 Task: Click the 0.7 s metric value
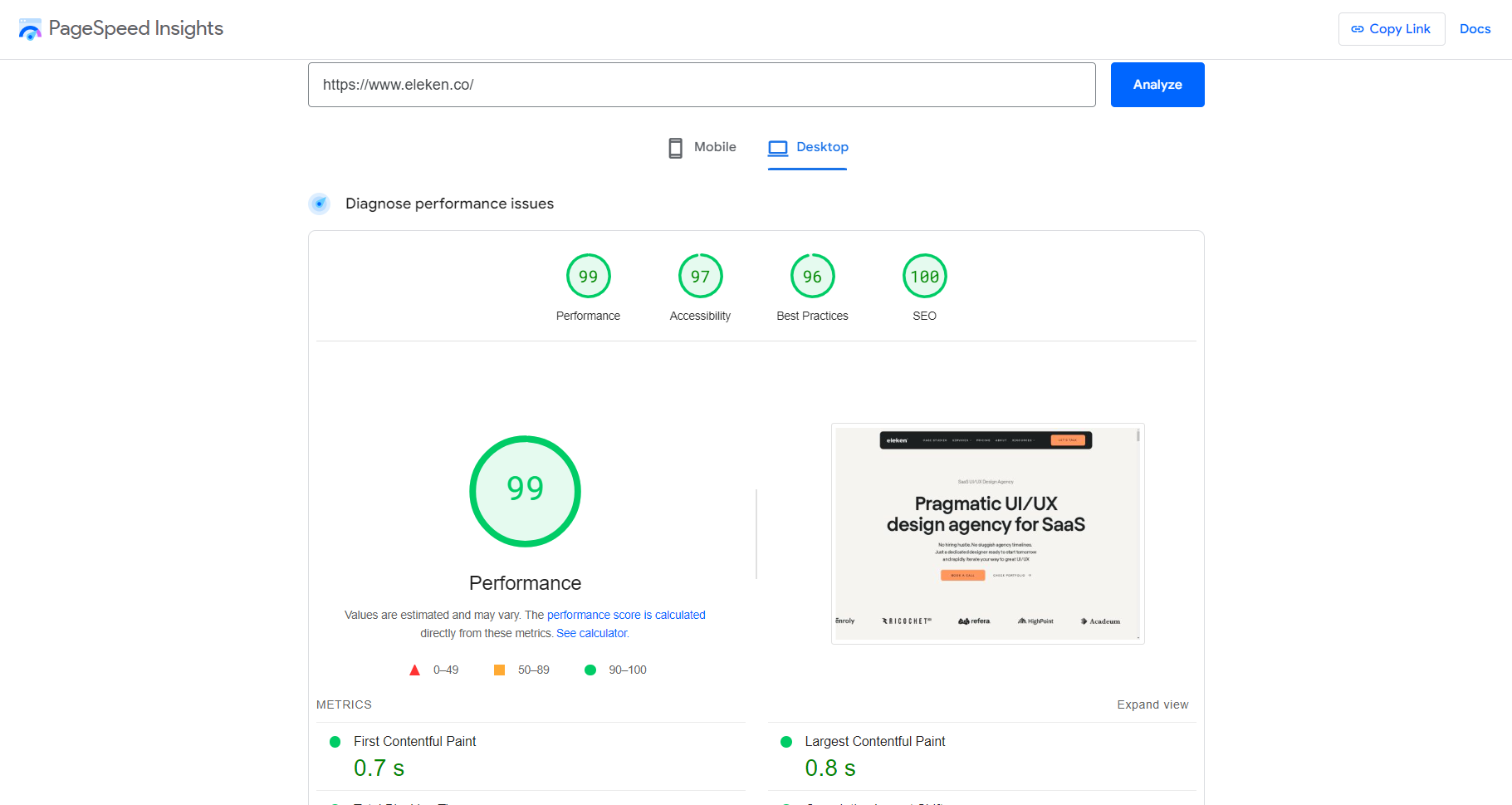tap(379, 768)
